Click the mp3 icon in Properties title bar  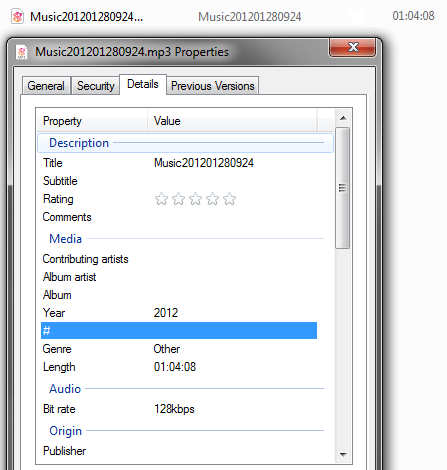click(22, 52)
